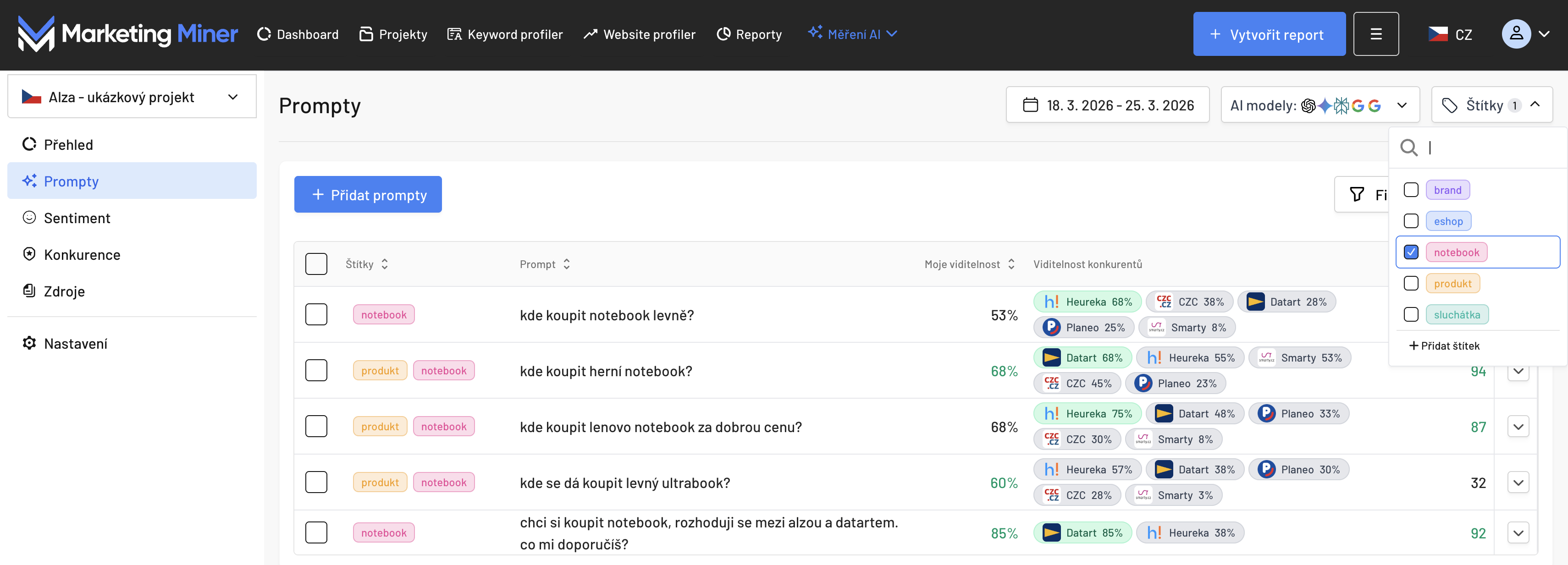Sort the Štítky column via arrows icon
This screenshot has height=565, width=1568.
click(385, 264)
